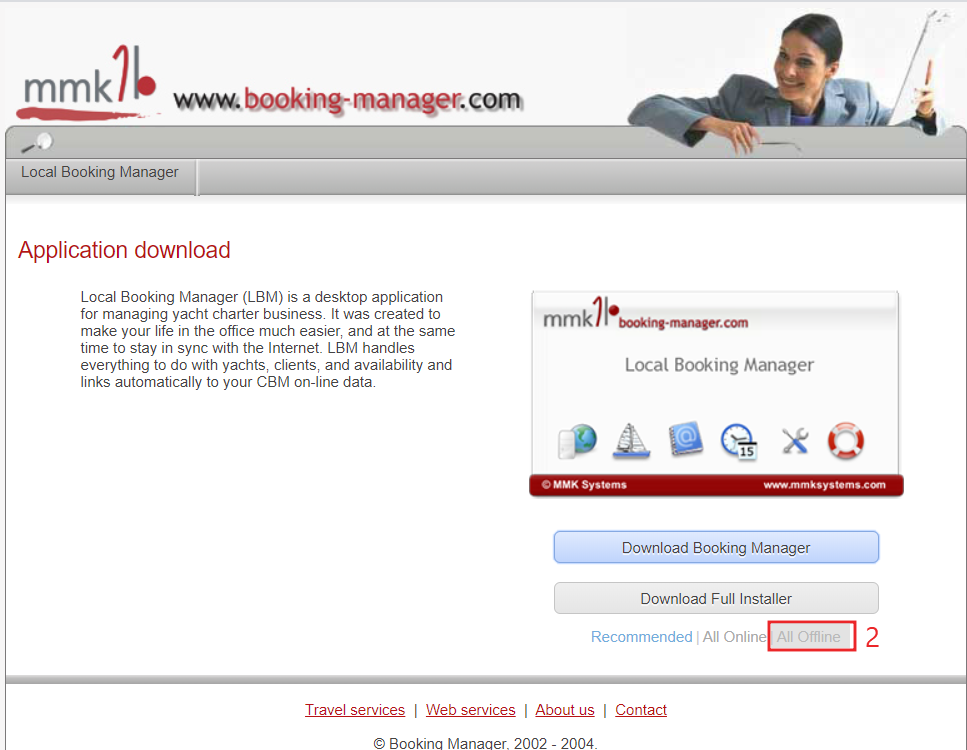The image size is (967, 750).
Task: Select the Recommended download option
Action: (641, 637)
